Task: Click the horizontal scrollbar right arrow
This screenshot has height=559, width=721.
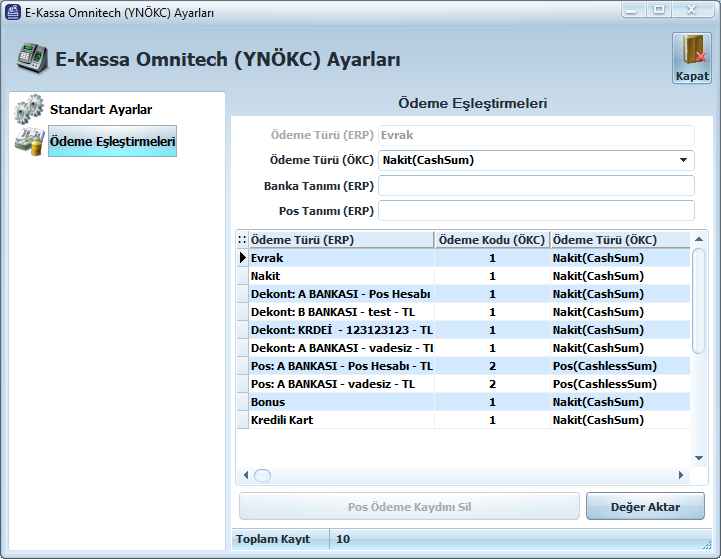Action: tap(681, 475)
